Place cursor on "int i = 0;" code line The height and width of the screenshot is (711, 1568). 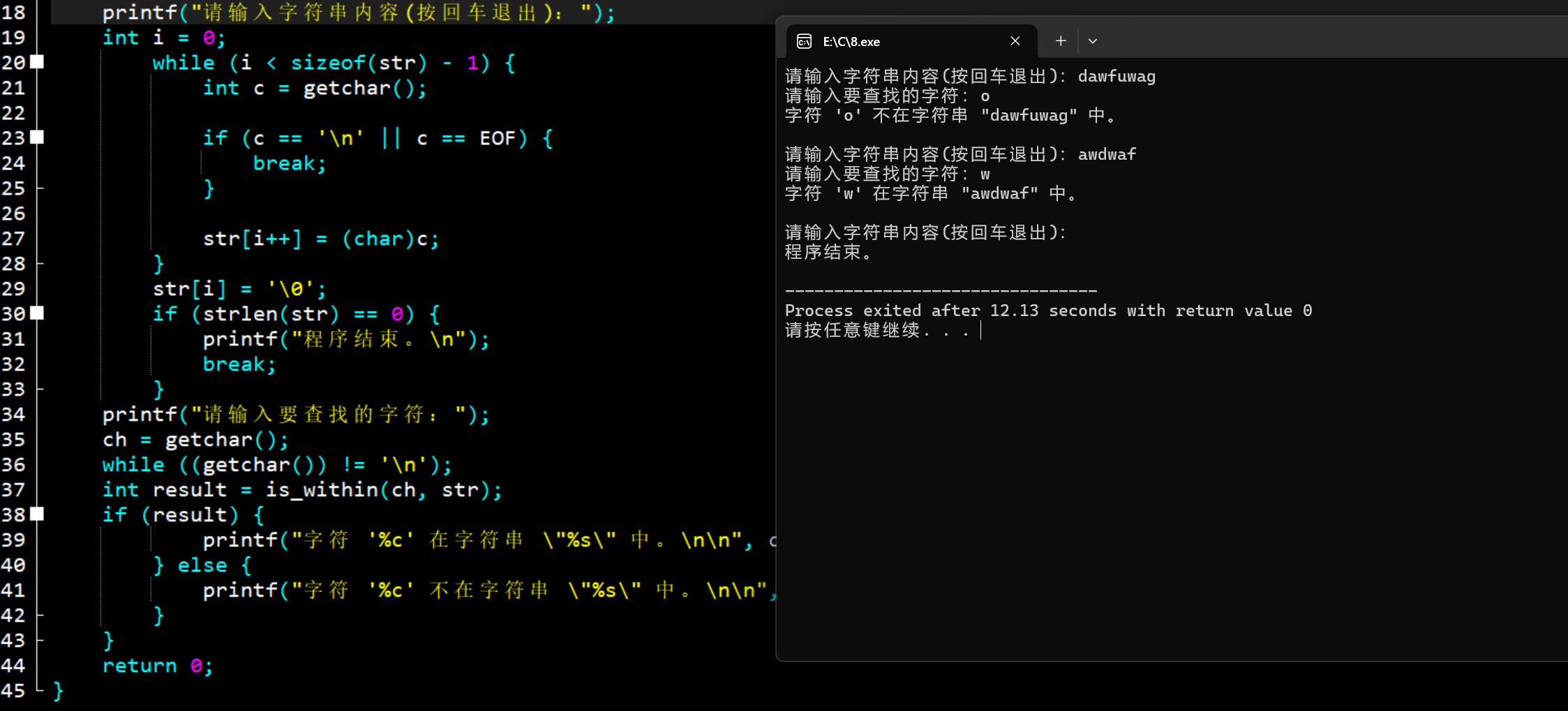click(x=164, y=38)
